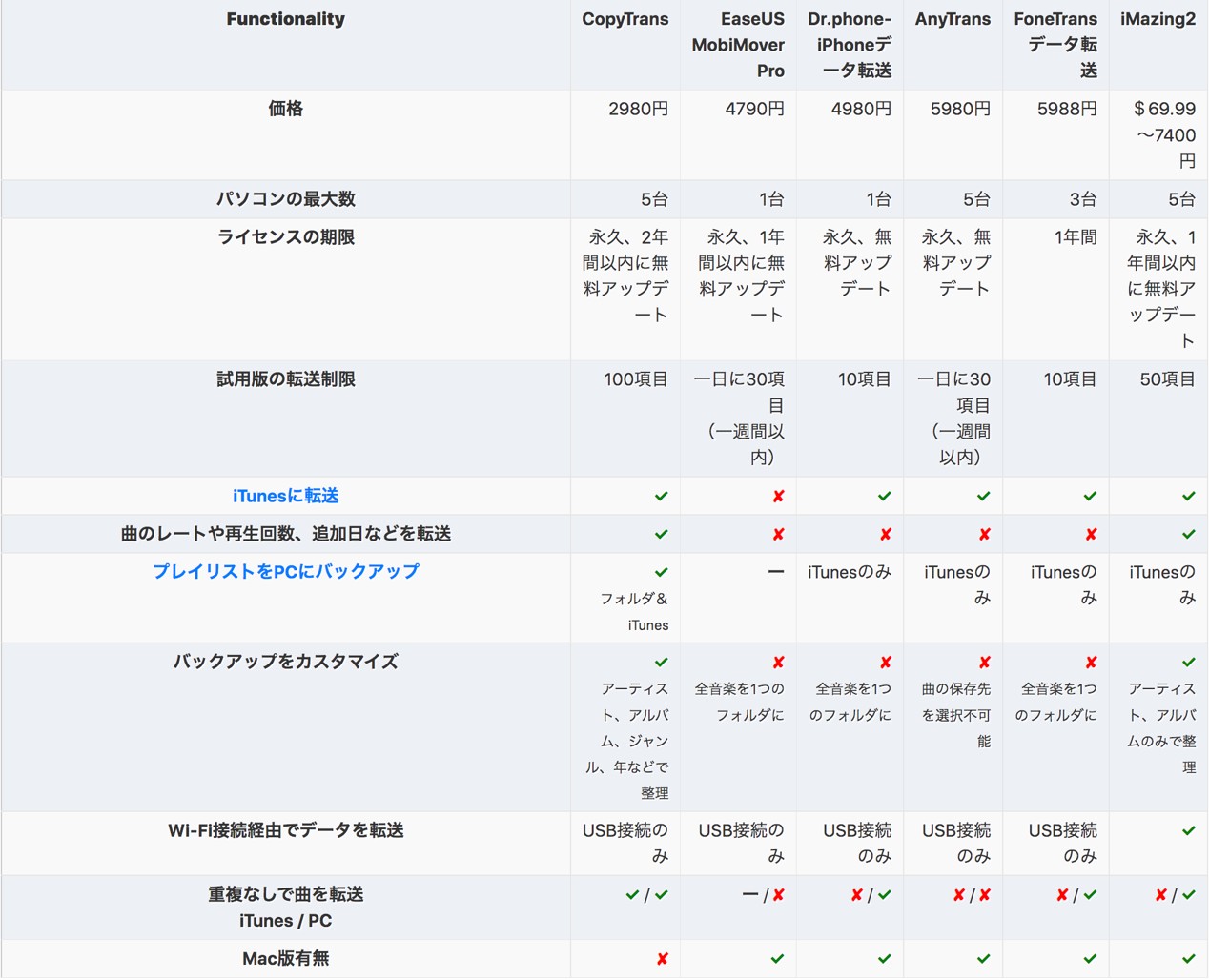Click iMazing2 check in 曲のレート row
The image size is (1209, 980).
click(1188, 534)
